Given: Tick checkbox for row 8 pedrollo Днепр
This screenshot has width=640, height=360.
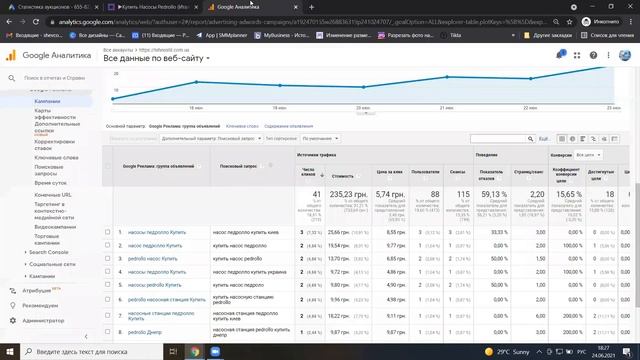Looking at the screenshot, I should 108,332.
